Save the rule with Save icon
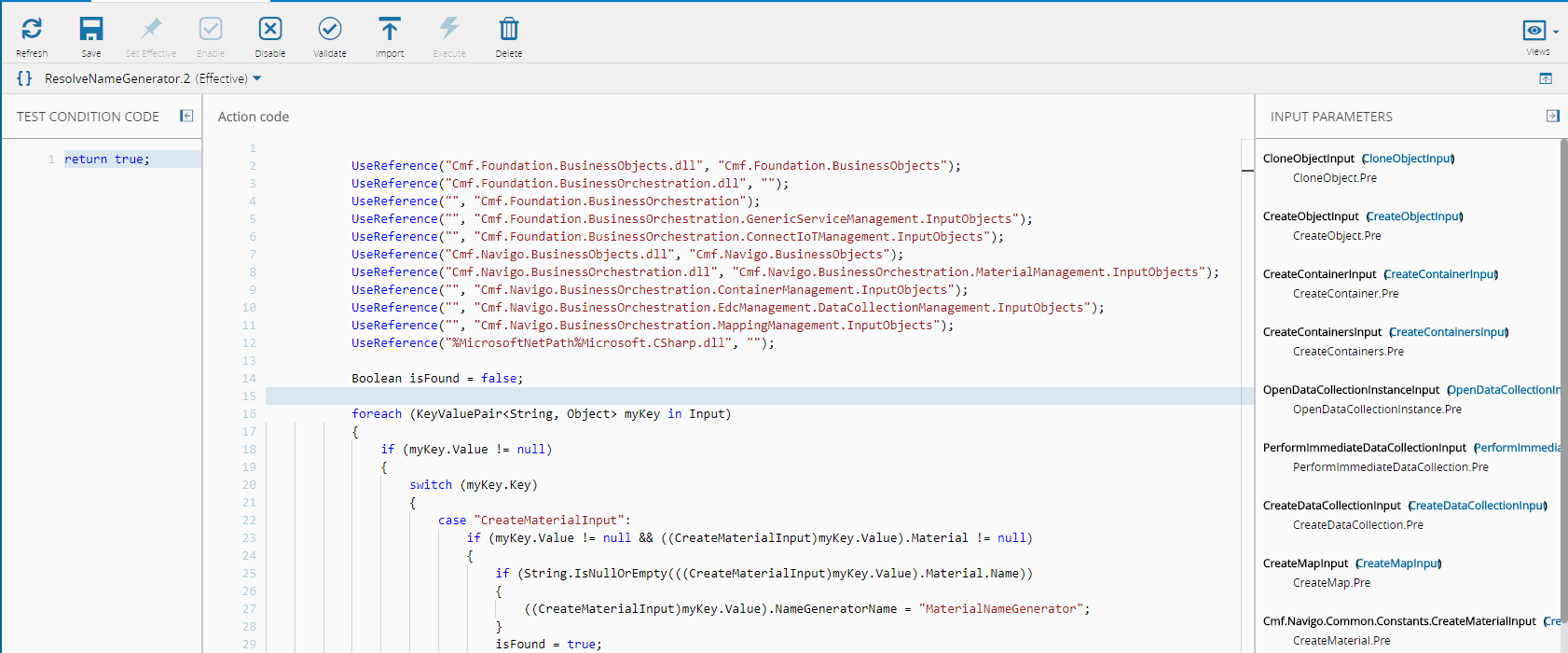 (x=91, y=30)
